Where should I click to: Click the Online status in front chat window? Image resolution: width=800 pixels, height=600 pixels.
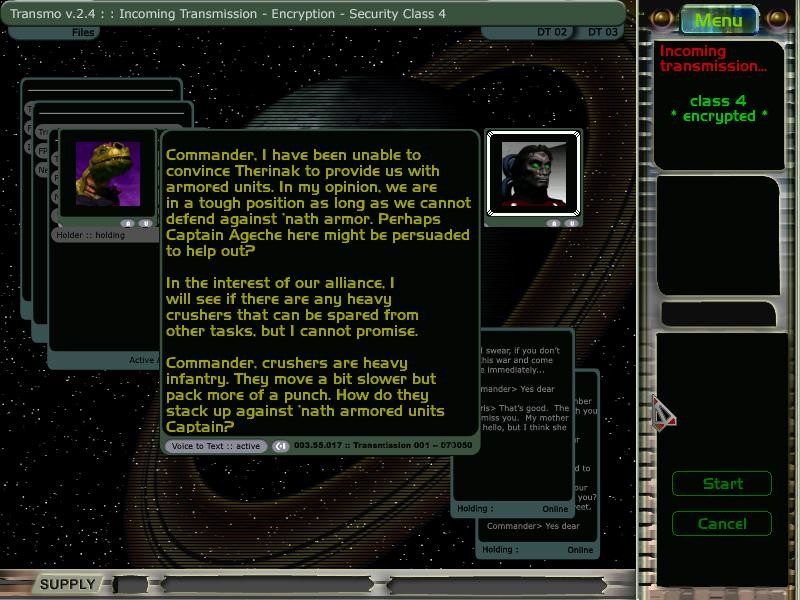point(555,509)
